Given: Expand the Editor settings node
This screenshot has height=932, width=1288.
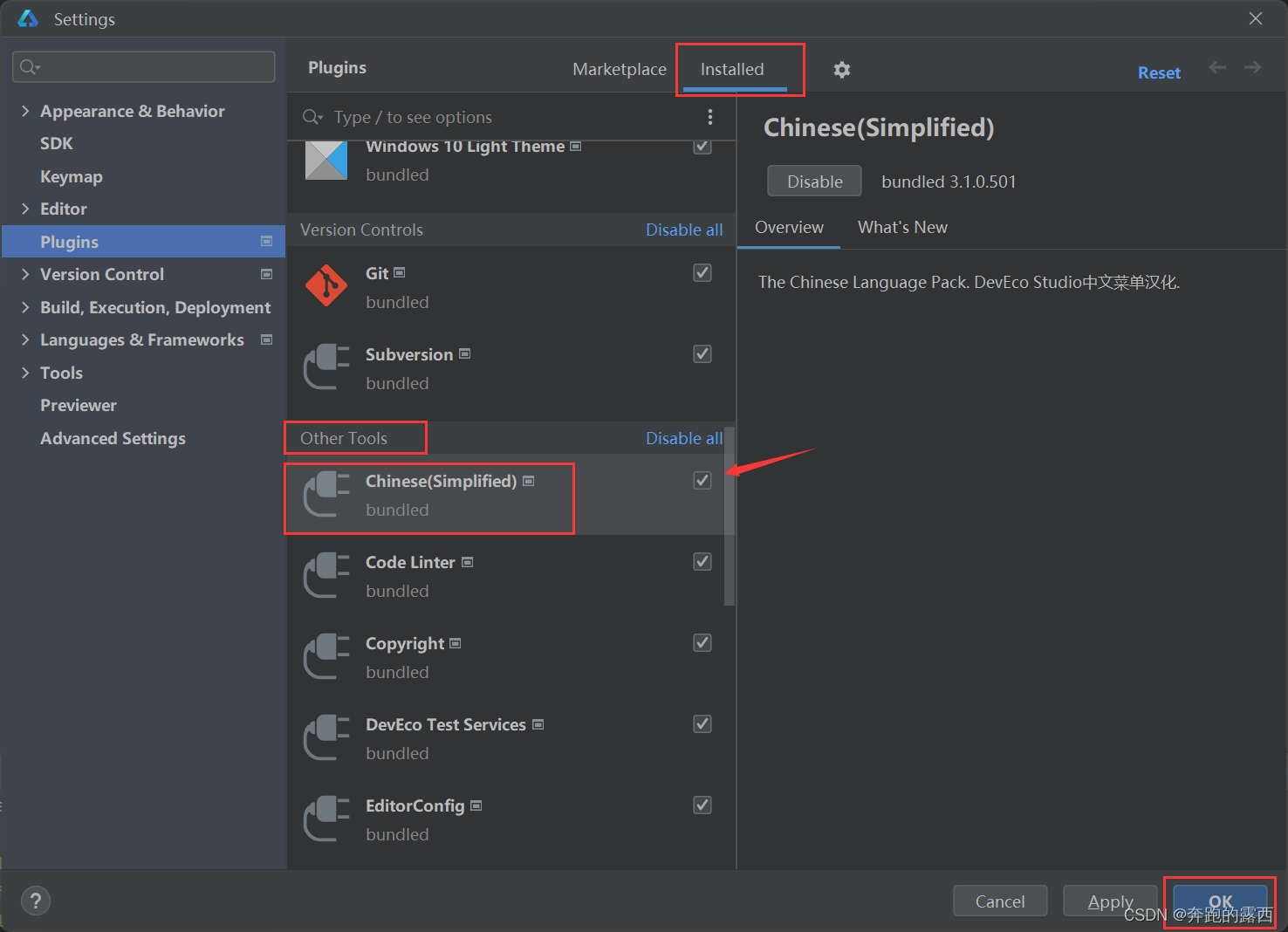Looking at the screenshot, I should coord(25,209).
